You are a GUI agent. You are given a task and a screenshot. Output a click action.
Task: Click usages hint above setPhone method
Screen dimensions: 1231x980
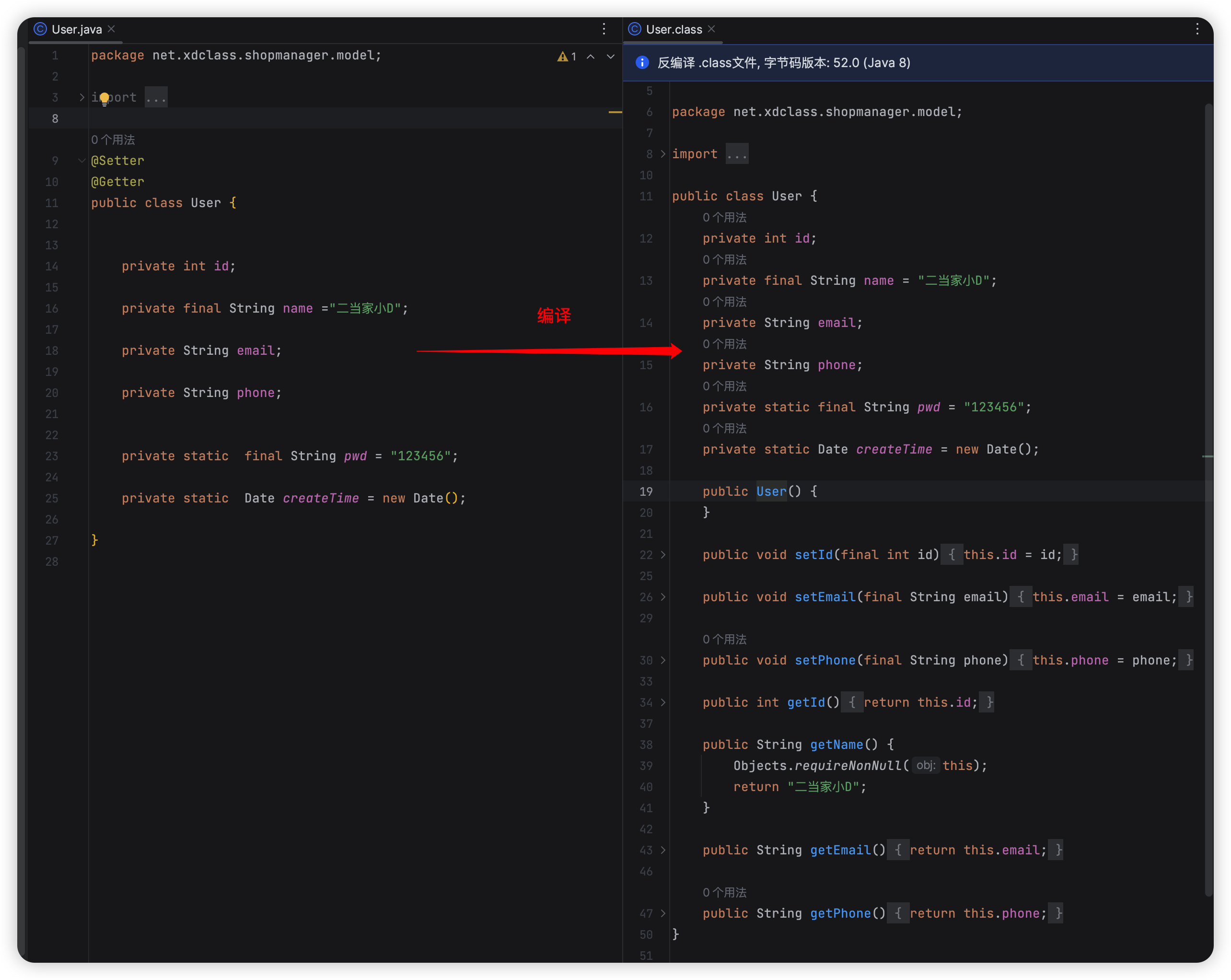tap(724, 639)
